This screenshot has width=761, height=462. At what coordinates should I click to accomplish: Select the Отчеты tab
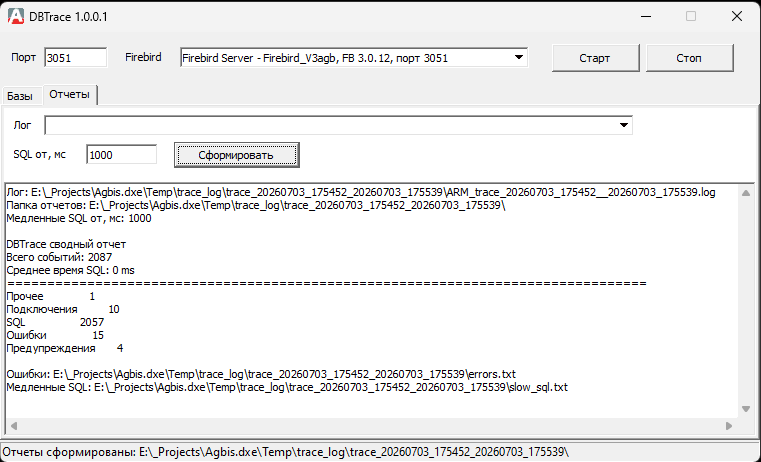tap(69, 95)
